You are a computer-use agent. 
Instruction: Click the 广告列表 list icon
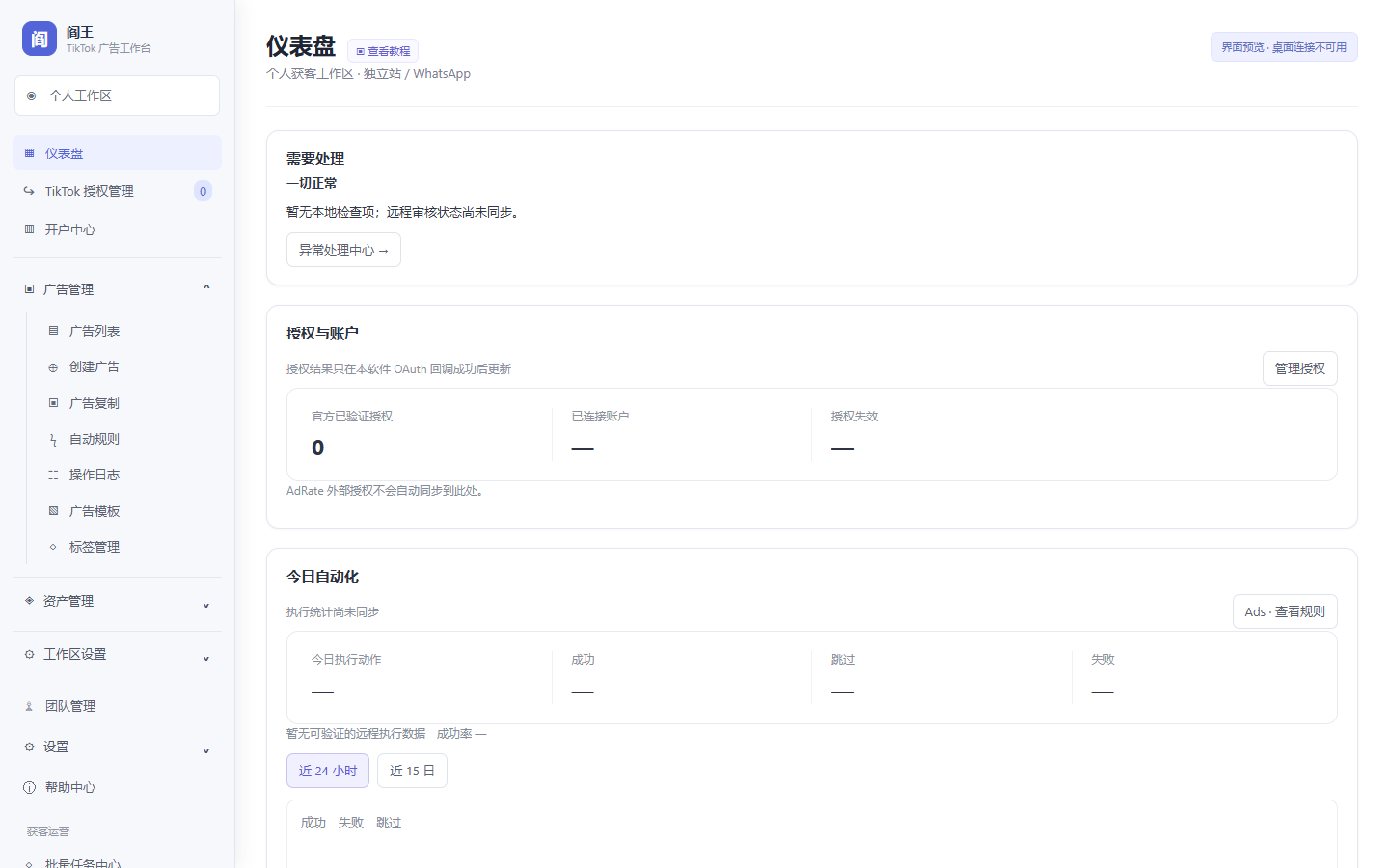(53, 331)
